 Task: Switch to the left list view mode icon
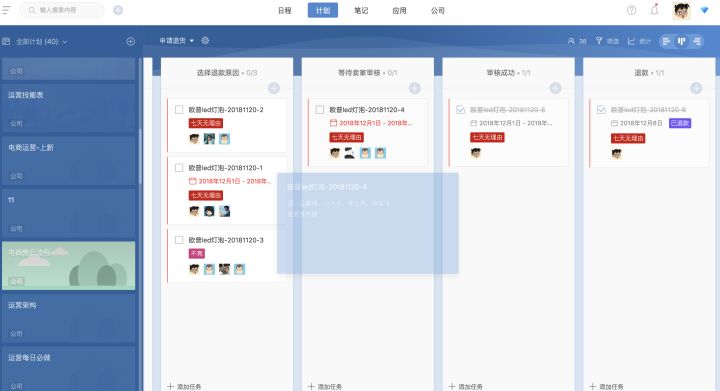click(666, 41)
